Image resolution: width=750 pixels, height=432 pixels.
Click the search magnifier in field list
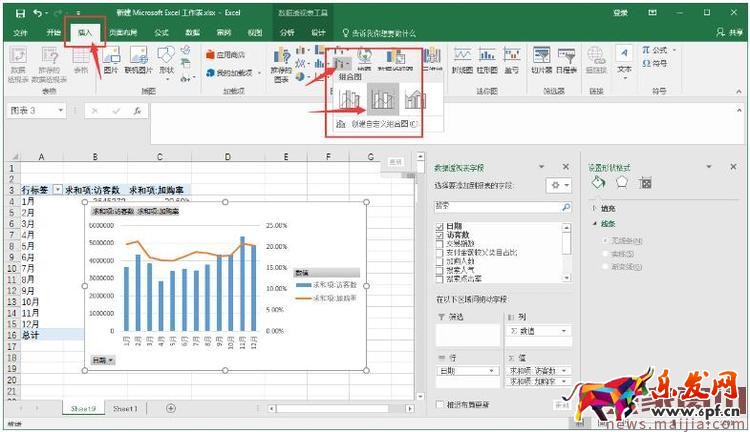click(566, 206)
